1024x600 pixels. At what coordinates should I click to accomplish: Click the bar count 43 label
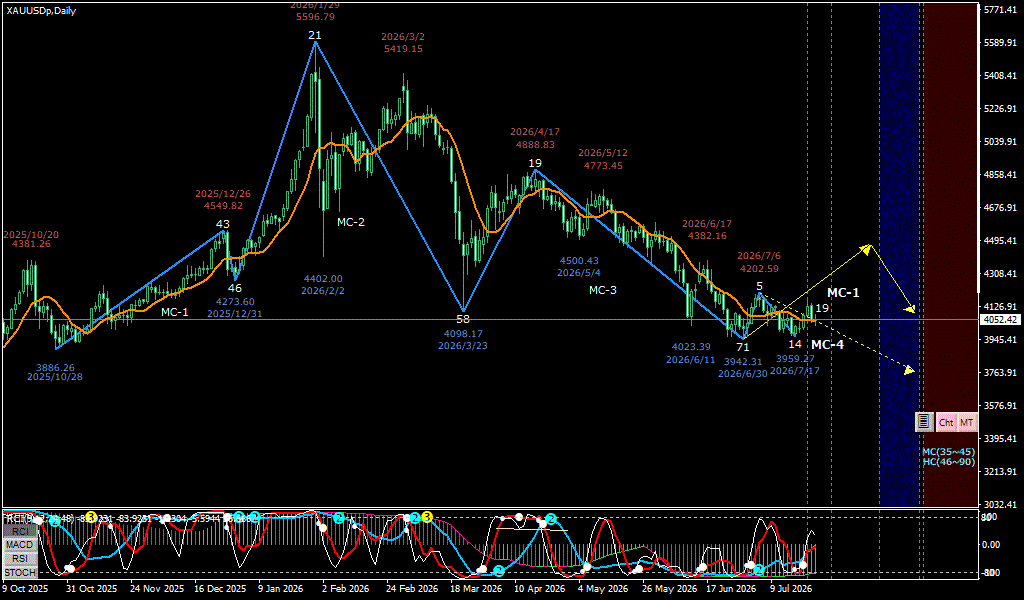[223, 224]
